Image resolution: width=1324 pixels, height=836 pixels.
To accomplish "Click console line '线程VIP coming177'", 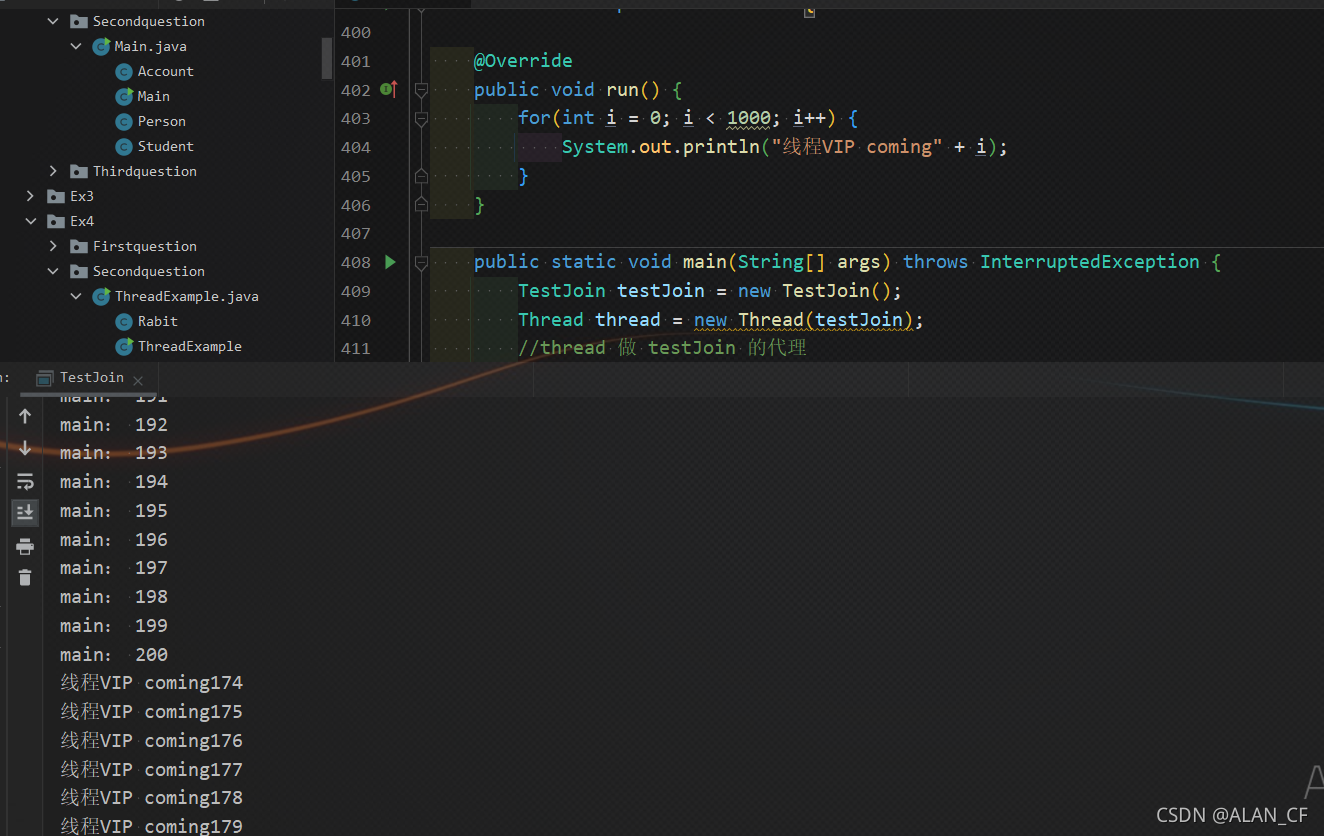I will pyautogui.click(x=152, y=769).
